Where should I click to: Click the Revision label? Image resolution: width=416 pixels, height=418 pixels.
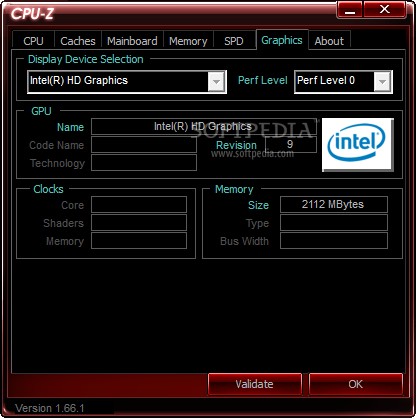click(x=236, y=145)
